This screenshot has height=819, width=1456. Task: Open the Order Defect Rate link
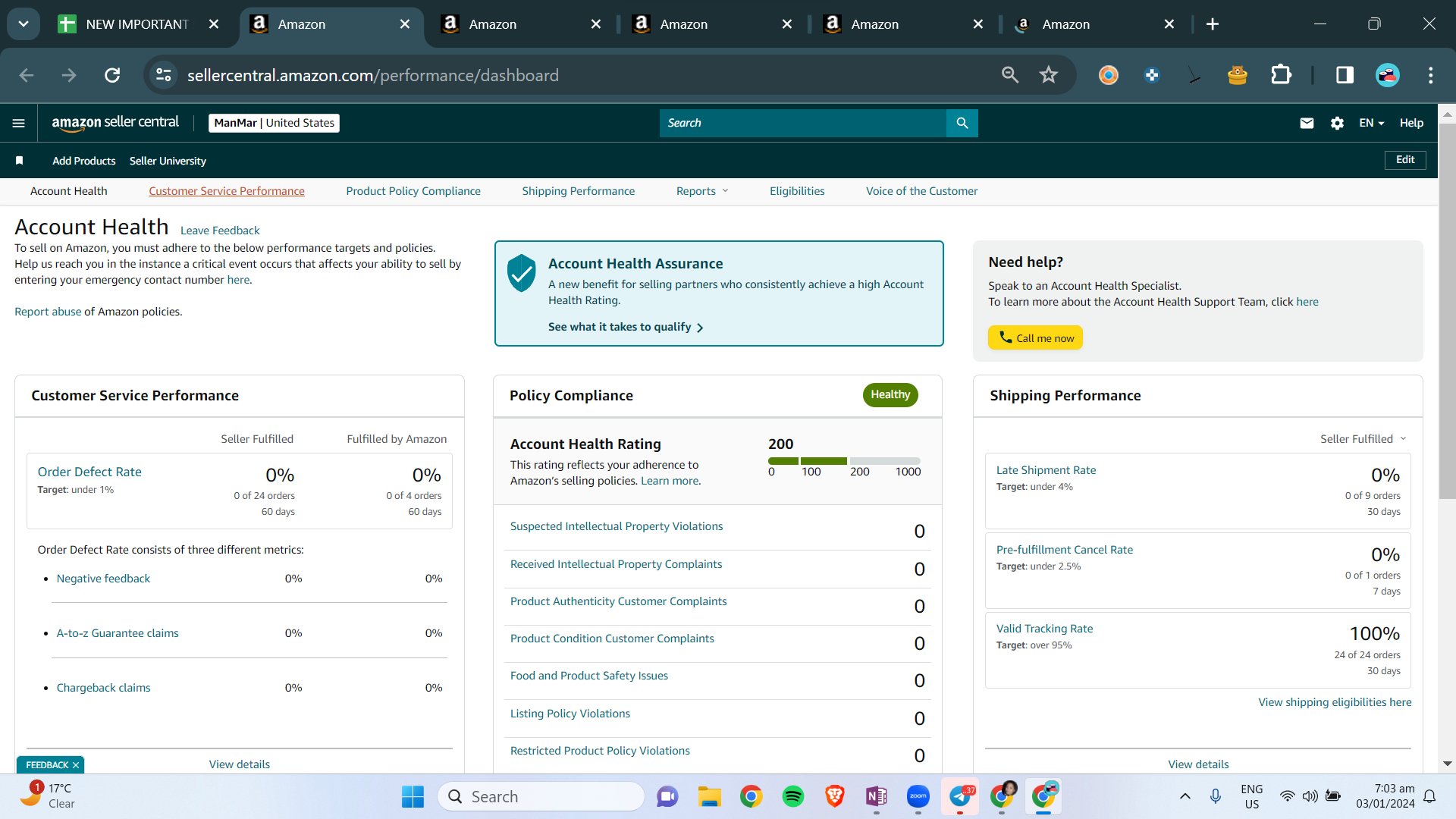[89, 472]
